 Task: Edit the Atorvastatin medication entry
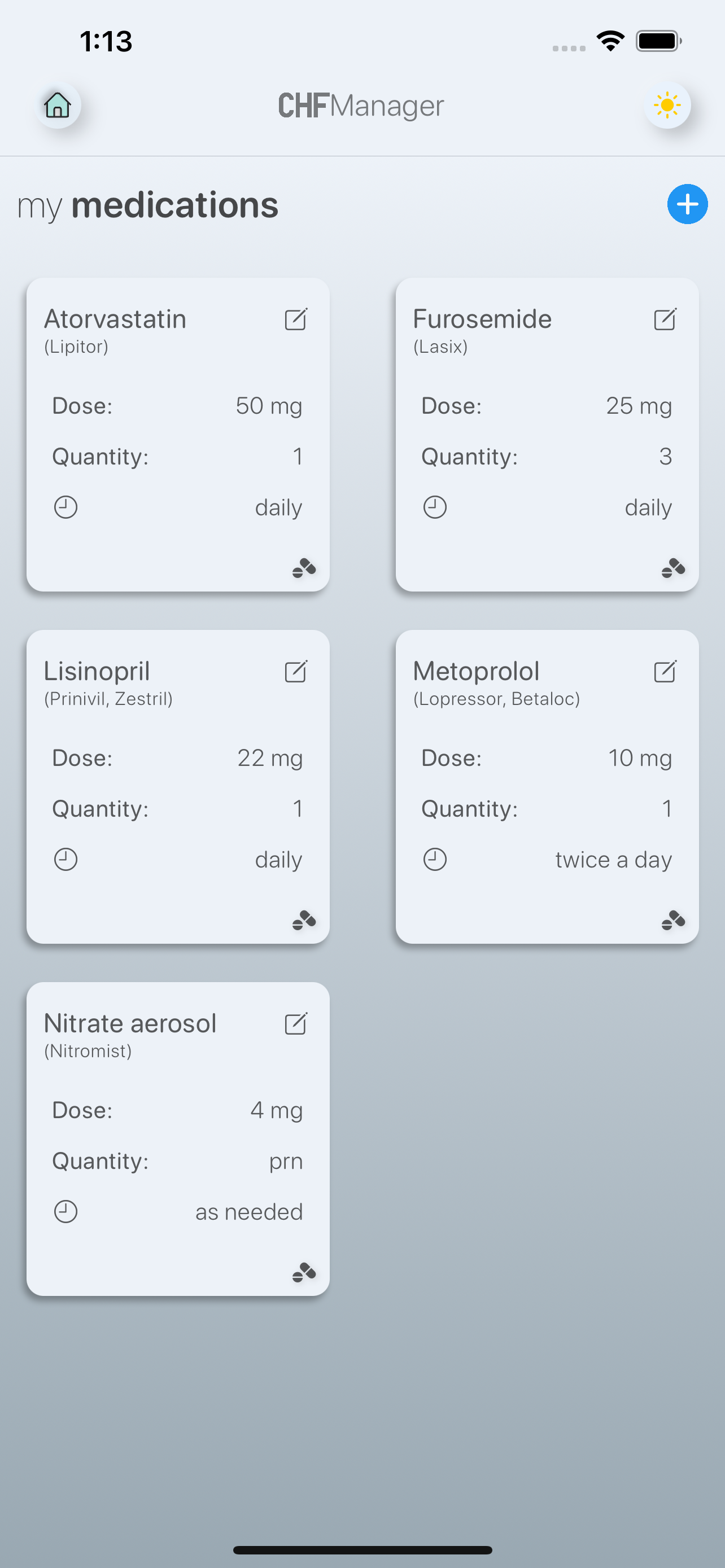point(296,319)
